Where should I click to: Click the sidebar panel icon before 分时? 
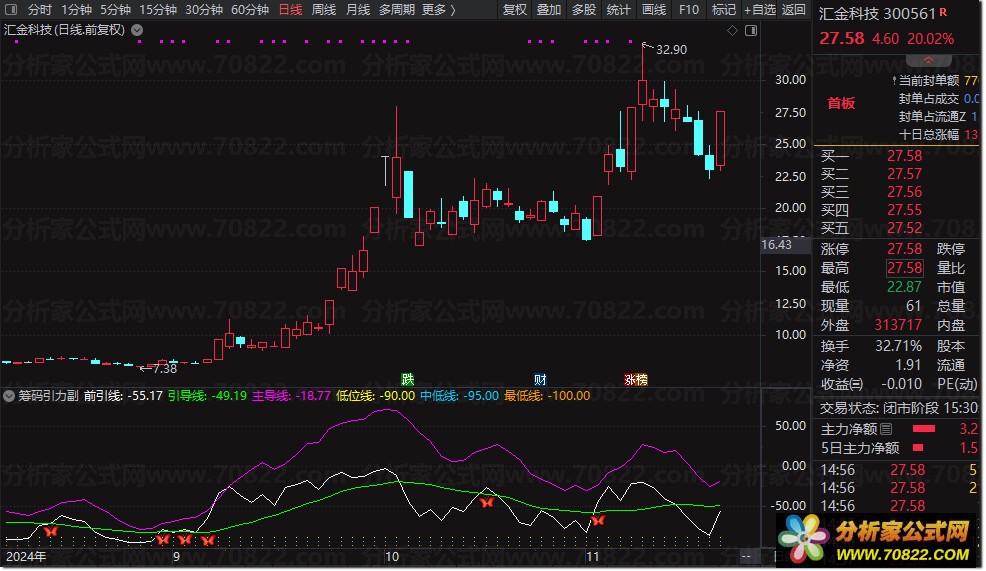pos(11,9)
